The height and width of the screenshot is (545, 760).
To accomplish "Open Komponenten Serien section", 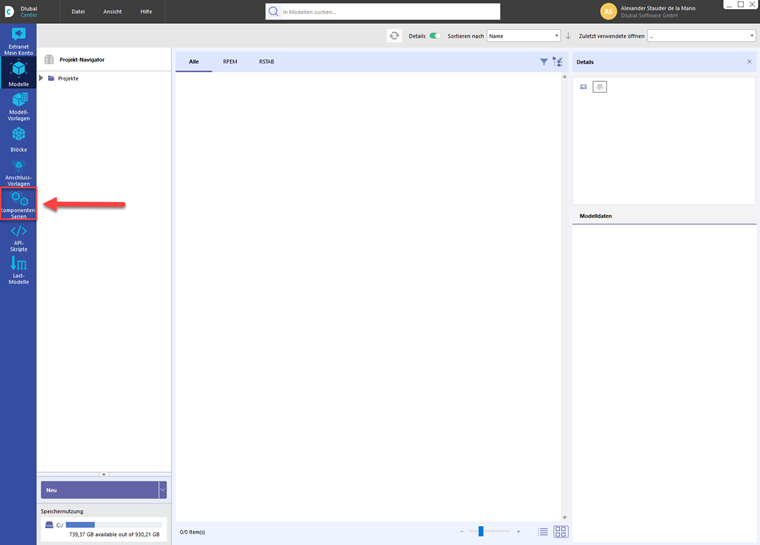I will pos(18,204).
